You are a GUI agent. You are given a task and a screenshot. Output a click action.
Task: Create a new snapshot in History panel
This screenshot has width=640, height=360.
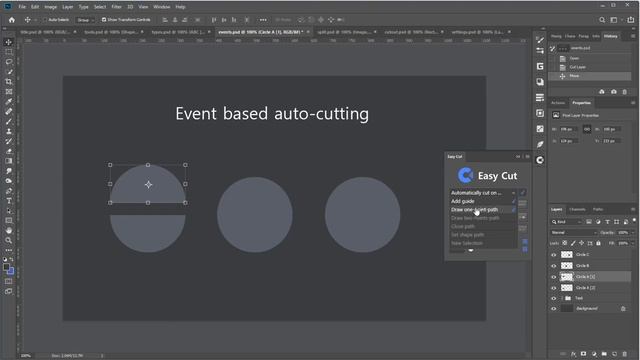[x=613, y=92]
